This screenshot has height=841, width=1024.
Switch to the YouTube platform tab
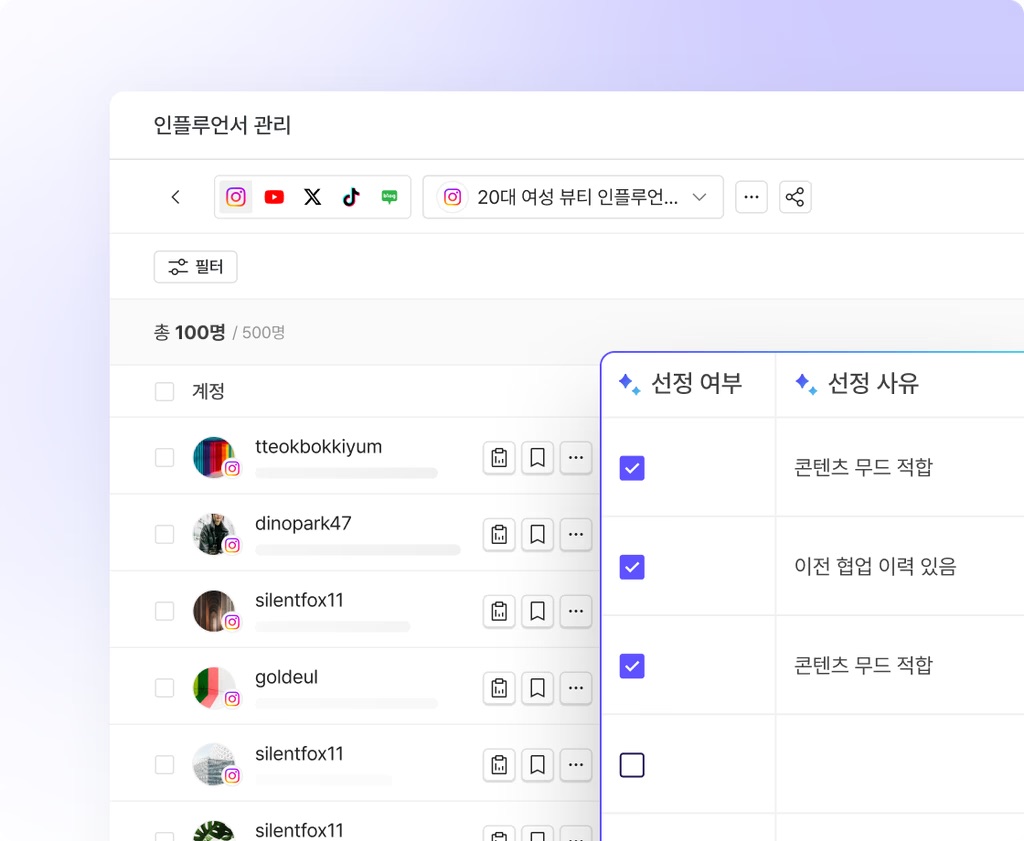click(x=274, y=197)
